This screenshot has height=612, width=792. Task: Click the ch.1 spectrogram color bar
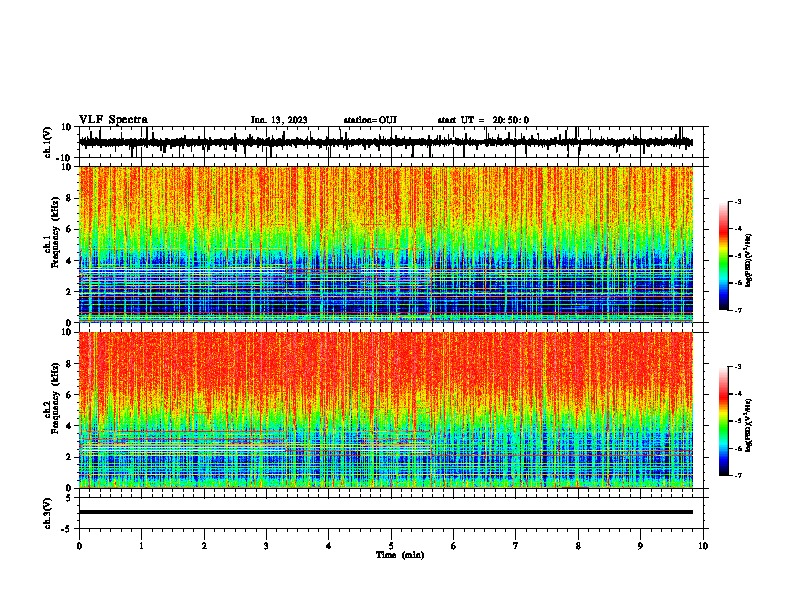pos(723,256)
